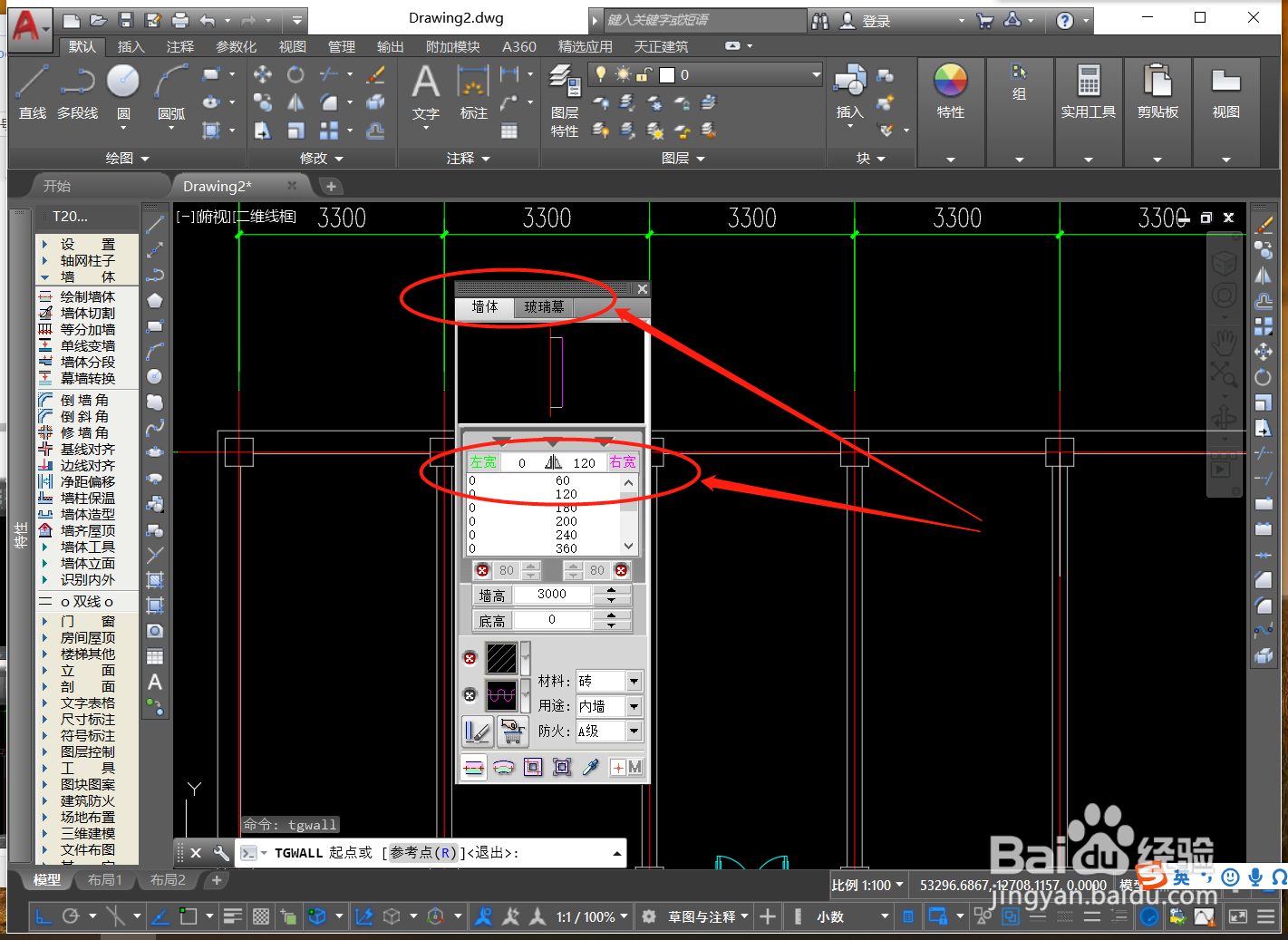1288x940 pixels.
Task: Click the print icon in quick access toolbar
Action: [180, 20]
